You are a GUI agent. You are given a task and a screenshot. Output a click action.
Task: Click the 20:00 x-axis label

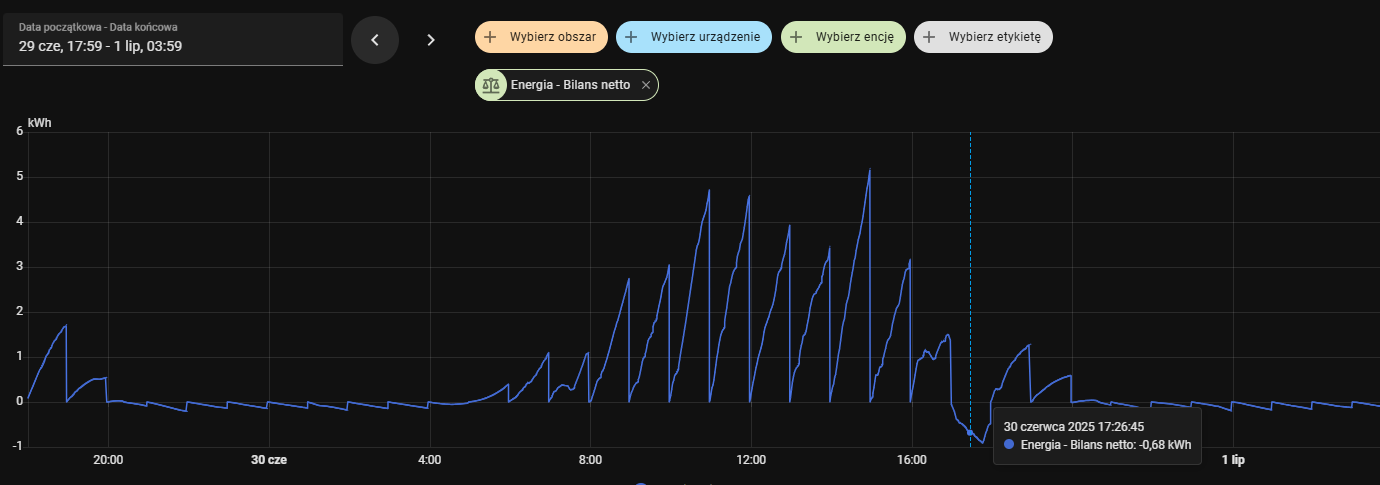coord(108,460)
